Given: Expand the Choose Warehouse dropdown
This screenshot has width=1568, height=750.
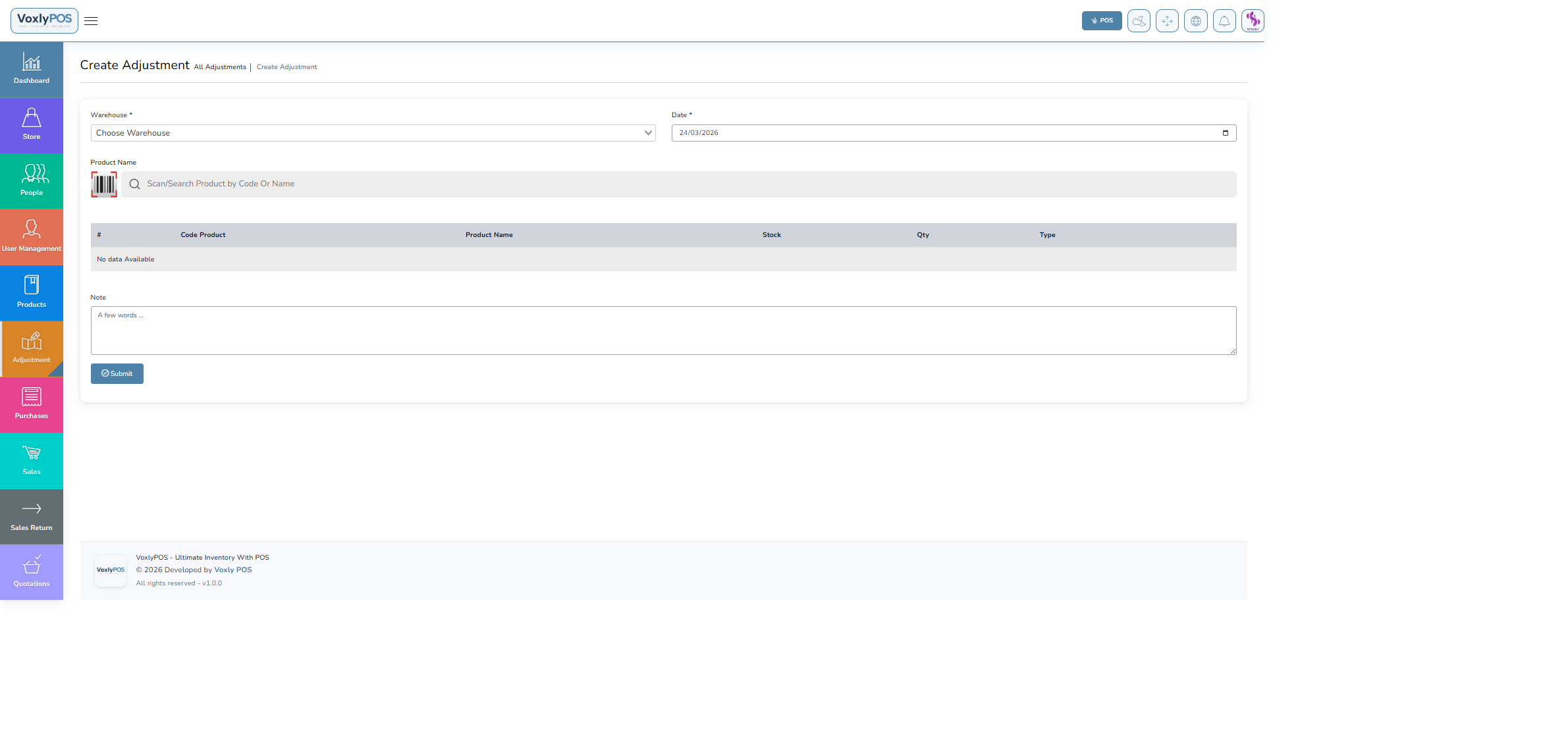Looking at the screenshot, I should [373, 132].
